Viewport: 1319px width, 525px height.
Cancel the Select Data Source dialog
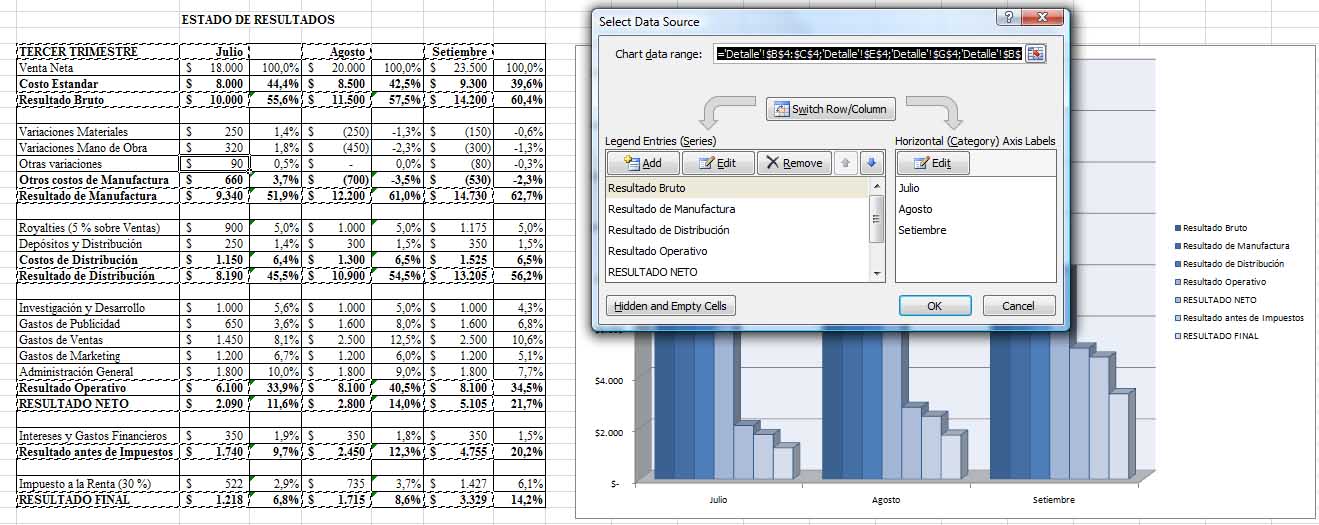click(1018, 306)
